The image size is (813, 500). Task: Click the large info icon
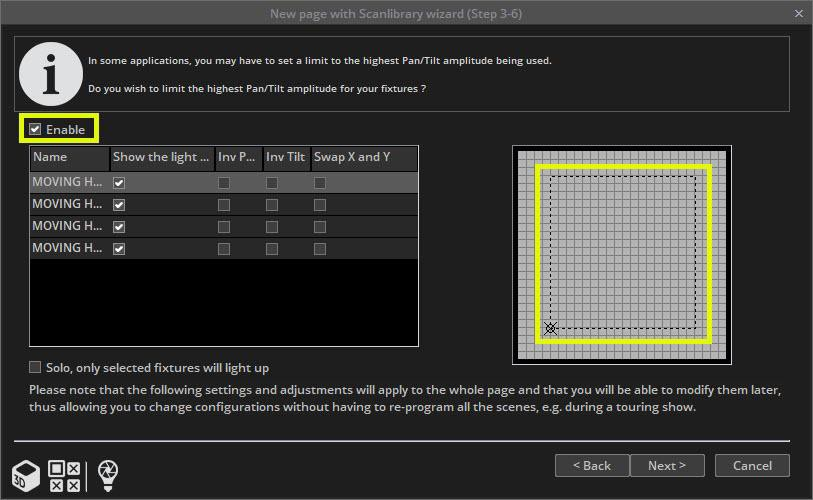tap(48, 73)
